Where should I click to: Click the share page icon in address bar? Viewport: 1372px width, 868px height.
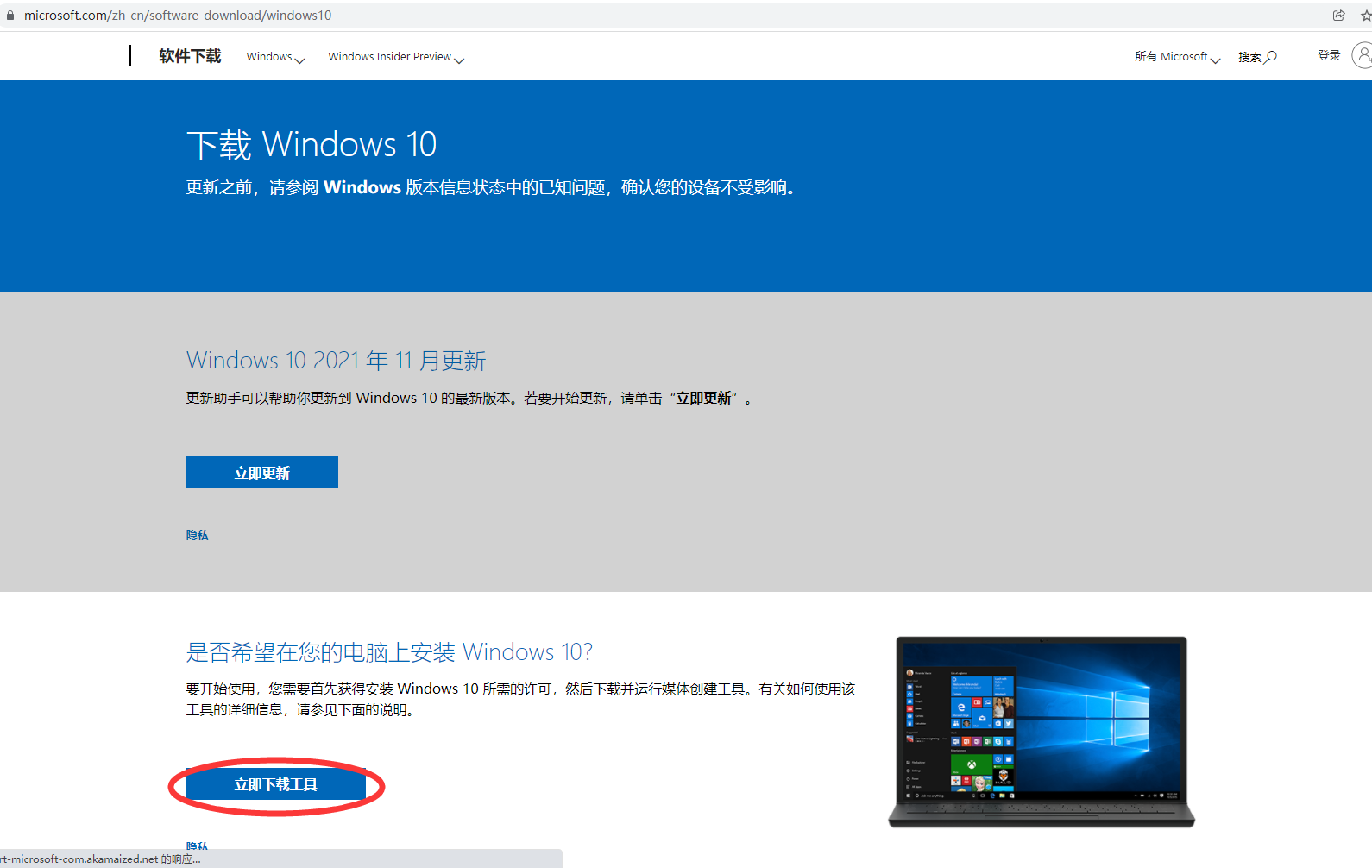1338,16
